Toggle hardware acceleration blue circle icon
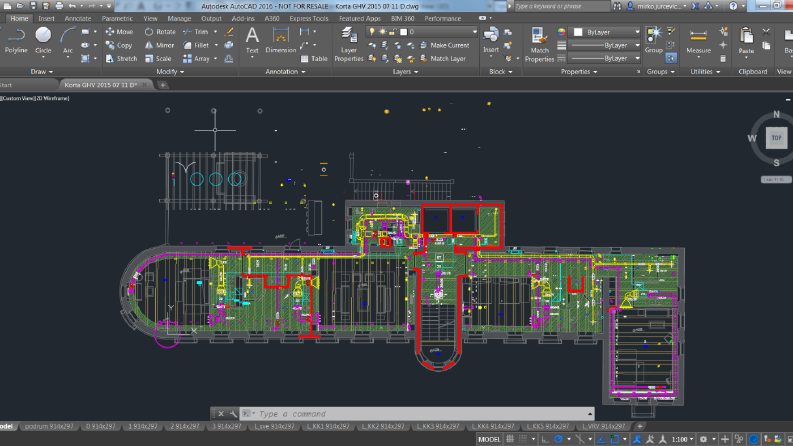Screen dimensions: 793x446 tap(754, 439)
